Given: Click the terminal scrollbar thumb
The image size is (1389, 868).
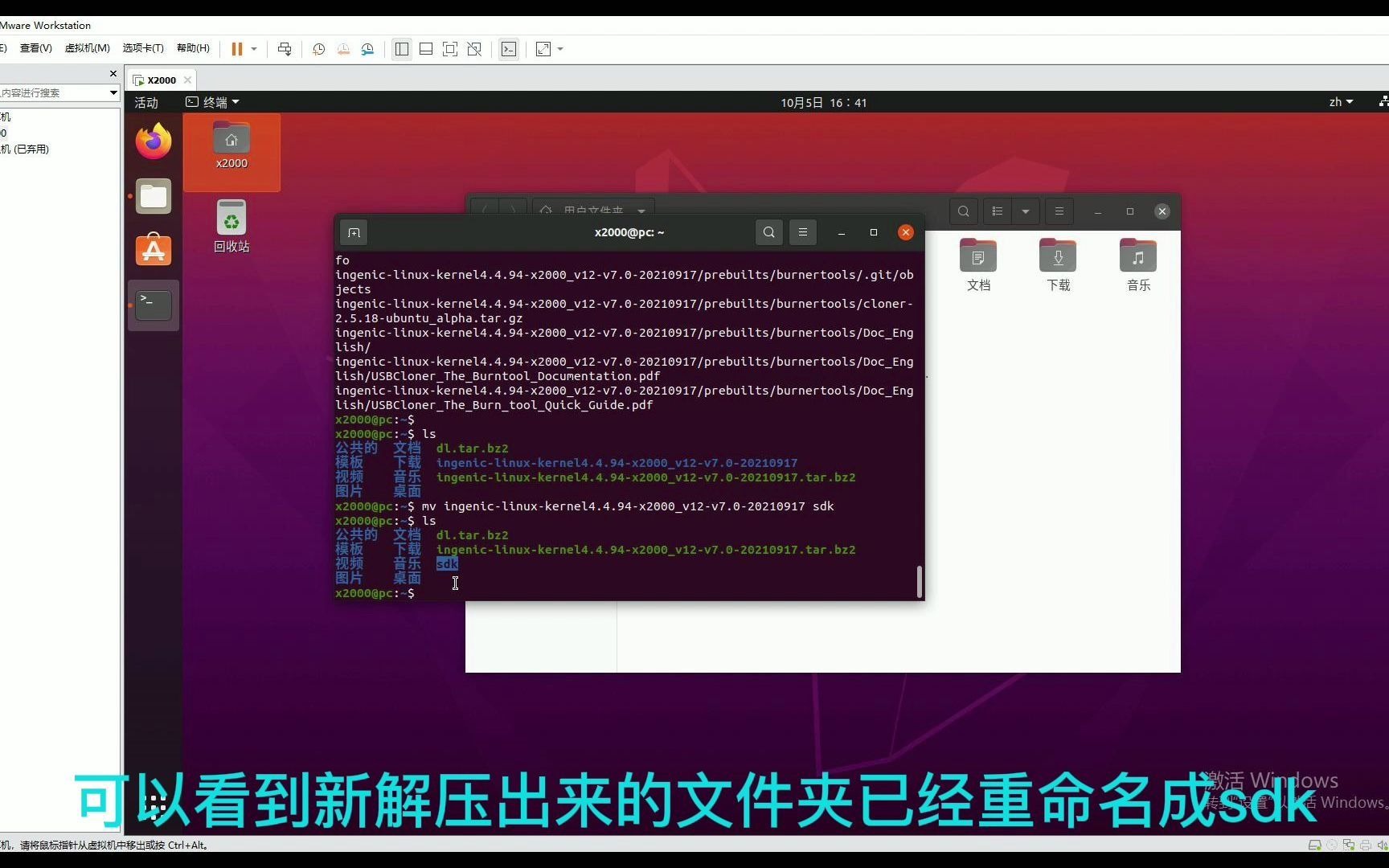Looking at the screenshot, I should pos(919,581).
